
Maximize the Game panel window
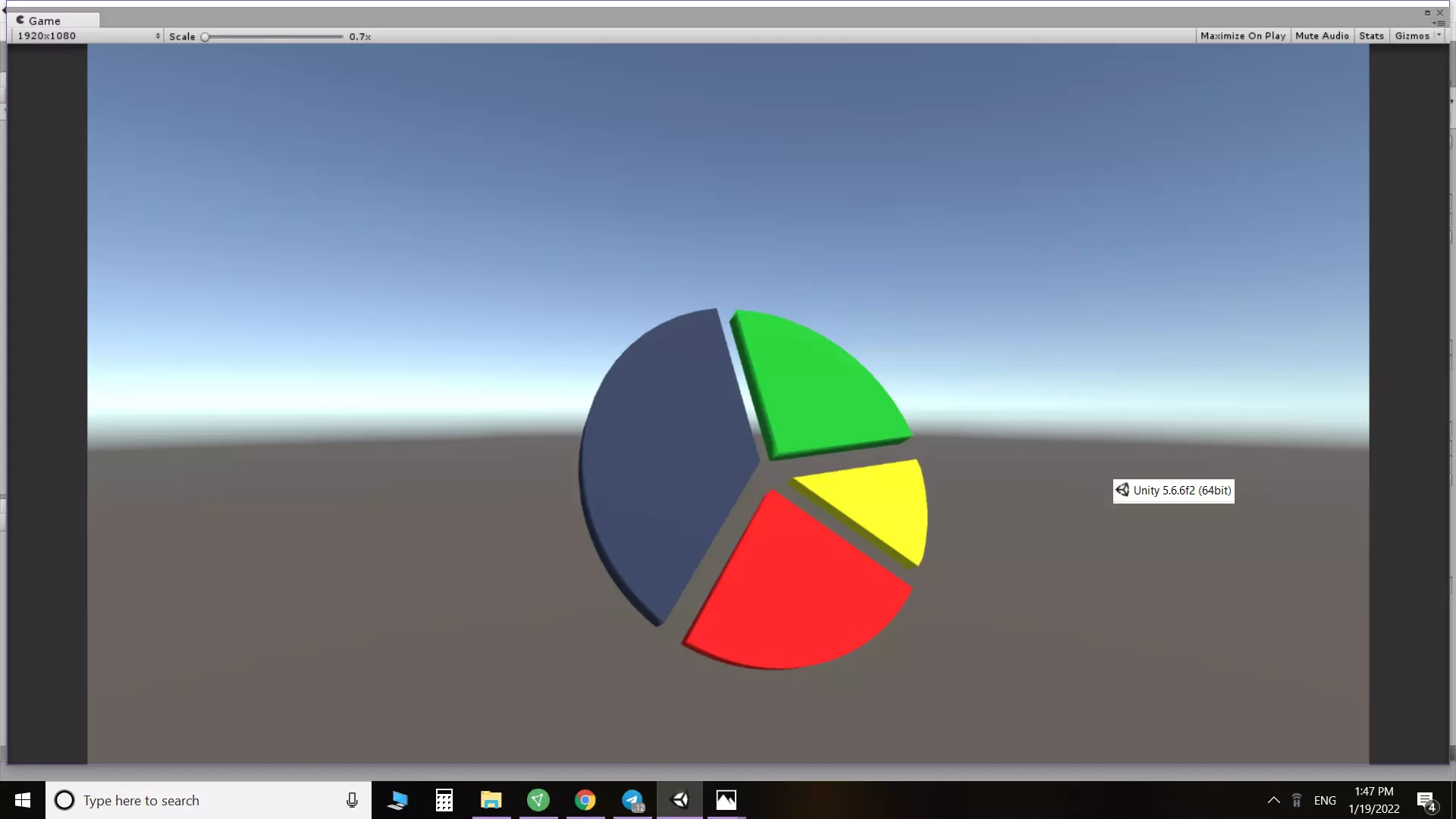[1427, 13]
